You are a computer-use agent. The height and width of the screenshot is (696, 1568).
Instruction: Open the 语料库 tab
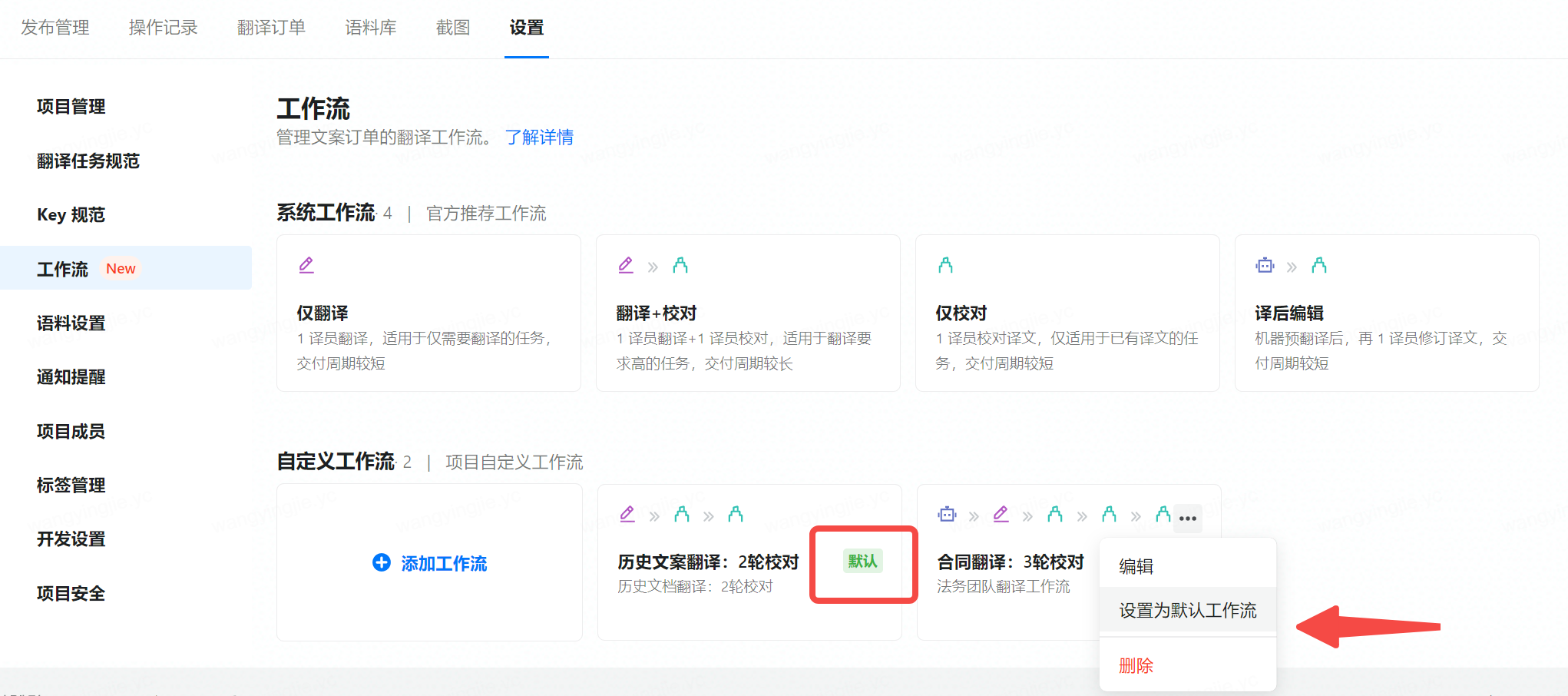370,28
